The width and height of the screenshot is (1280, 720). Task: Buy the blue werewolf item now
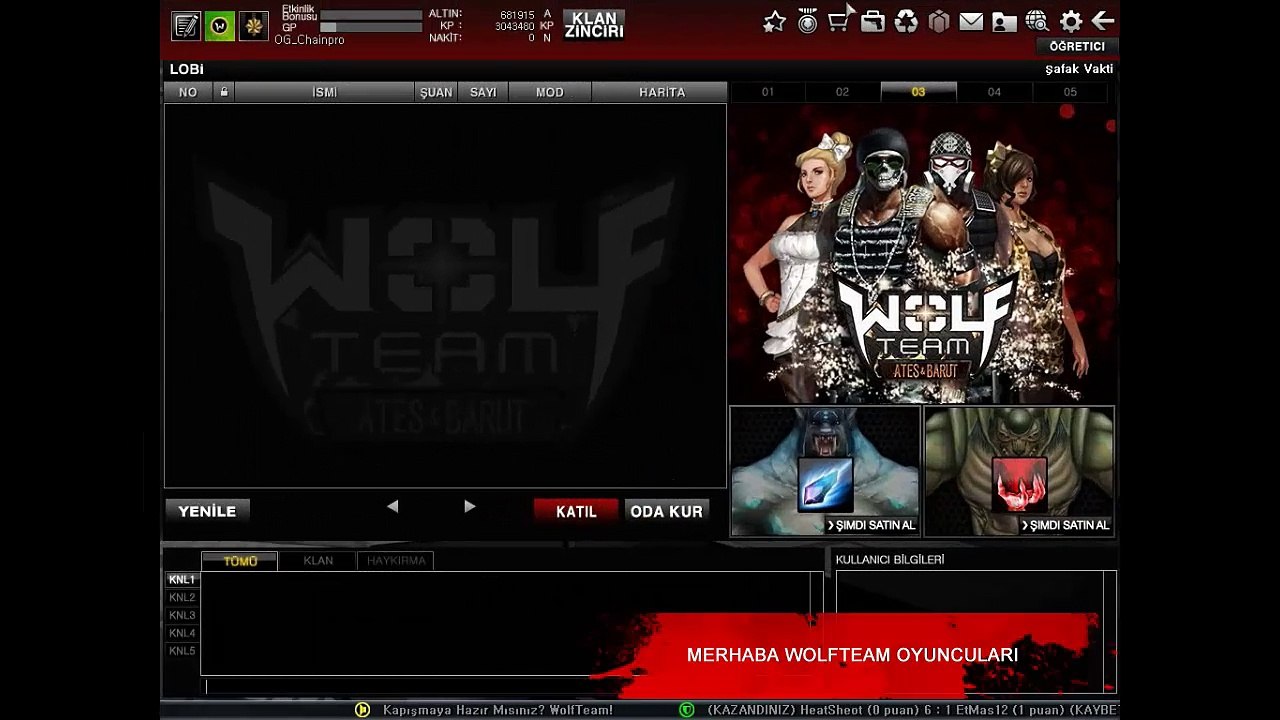871,526
